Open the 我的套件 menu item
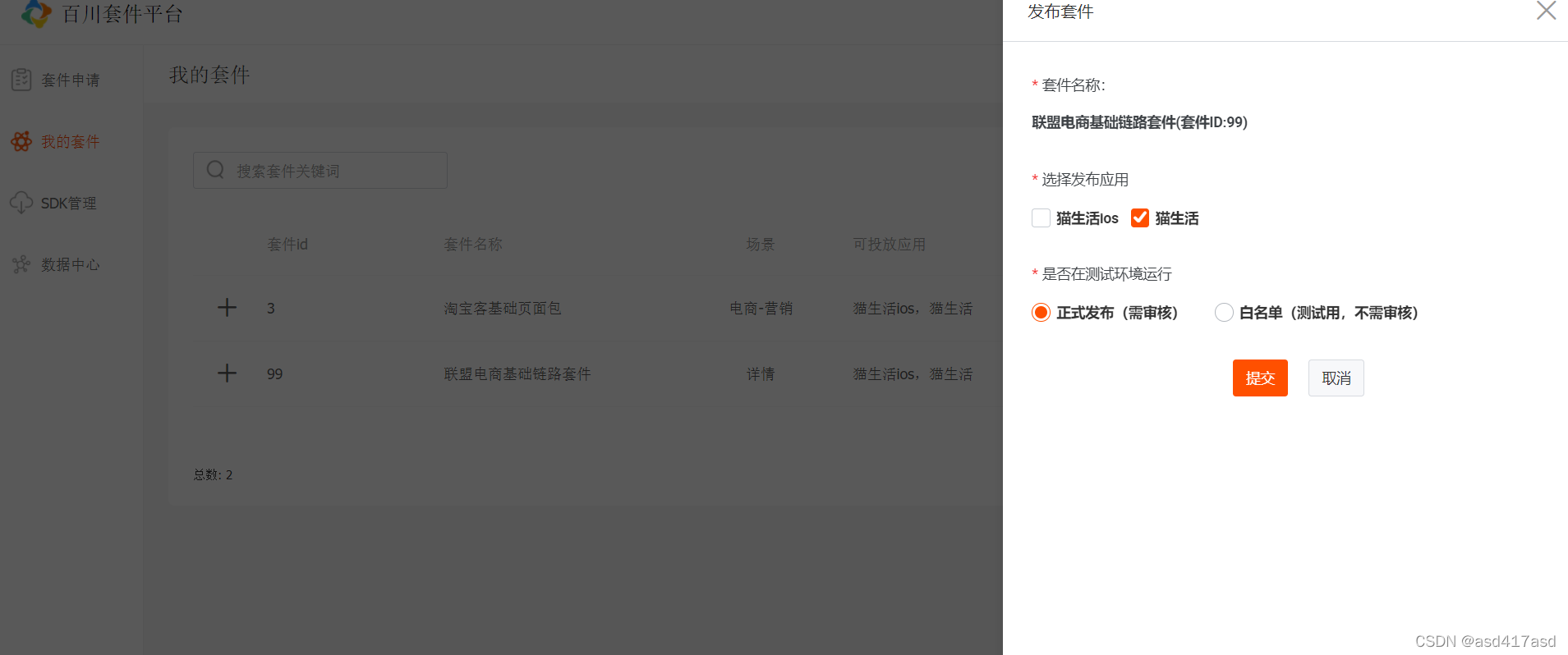 point(71,141)
